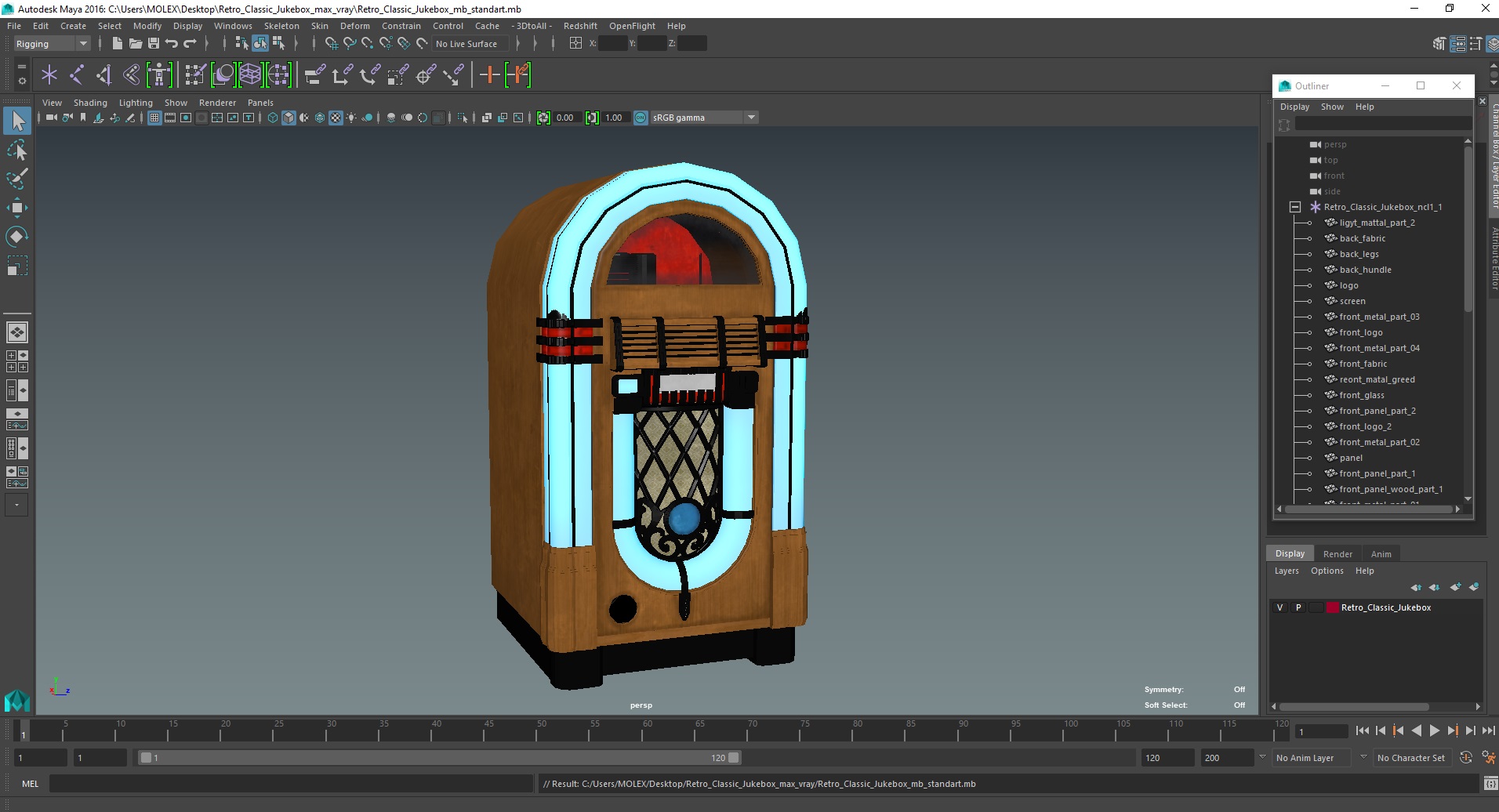This screenshot has width=1499, height=812.
Task: Click the Set Key shelf icon
Action: point(490,75)
